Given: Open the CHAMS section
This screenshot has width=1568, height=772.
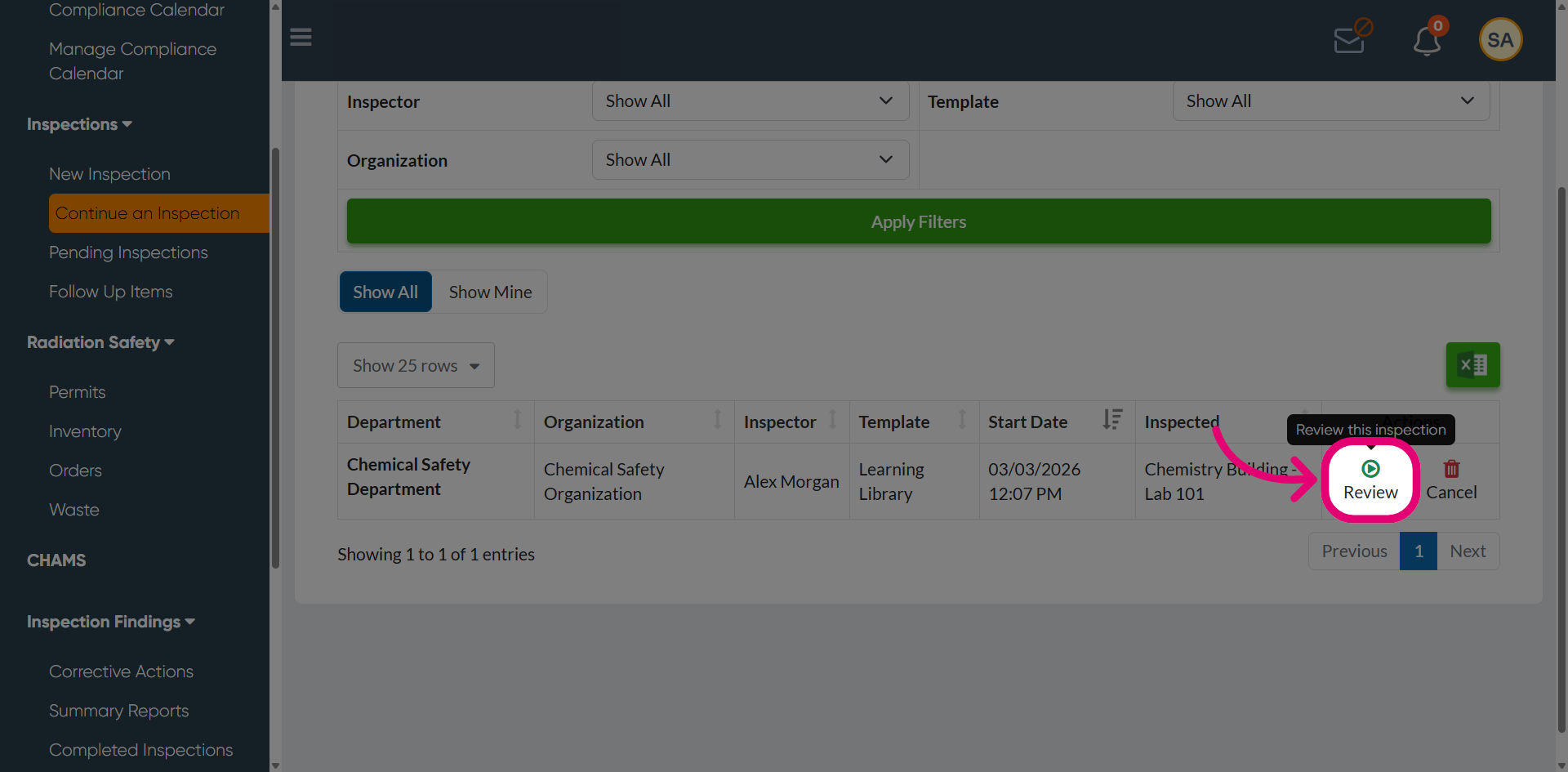Looking at the screenshot, I should point(56,560).
